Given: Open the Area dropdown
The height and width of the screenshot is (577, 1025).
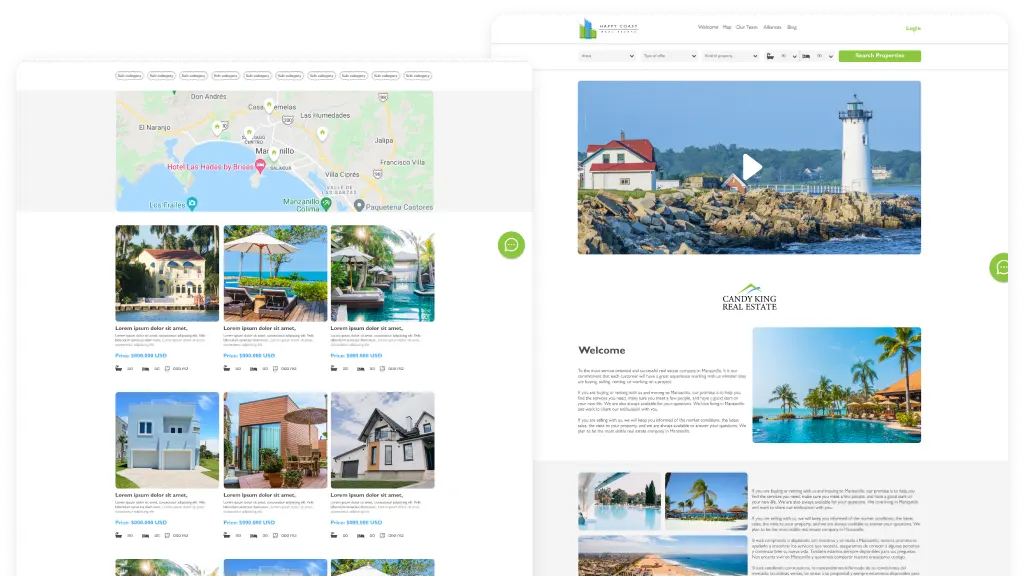Looking at the screenshot, I should [x=607, y=56].
